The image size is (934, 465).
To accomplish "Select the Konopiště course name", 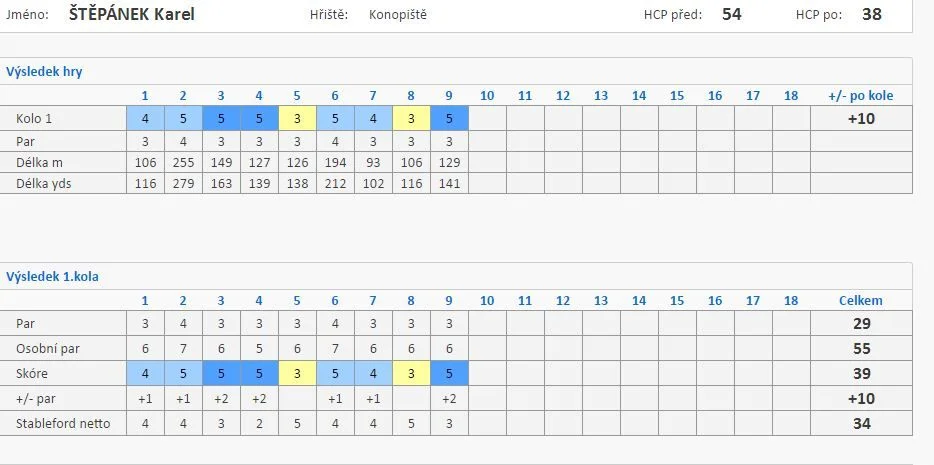I will point(398,15).
